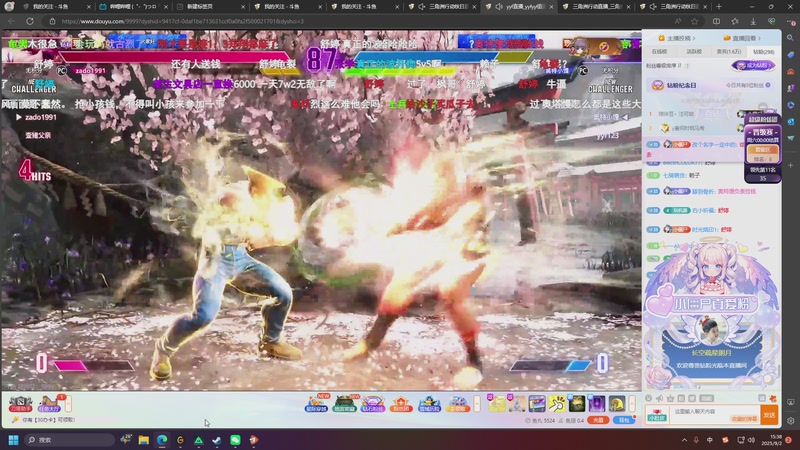This screenshot has height=450, width=800.
Task: Click the red heart fan badge icon
Action: click(x=657, y=414)
